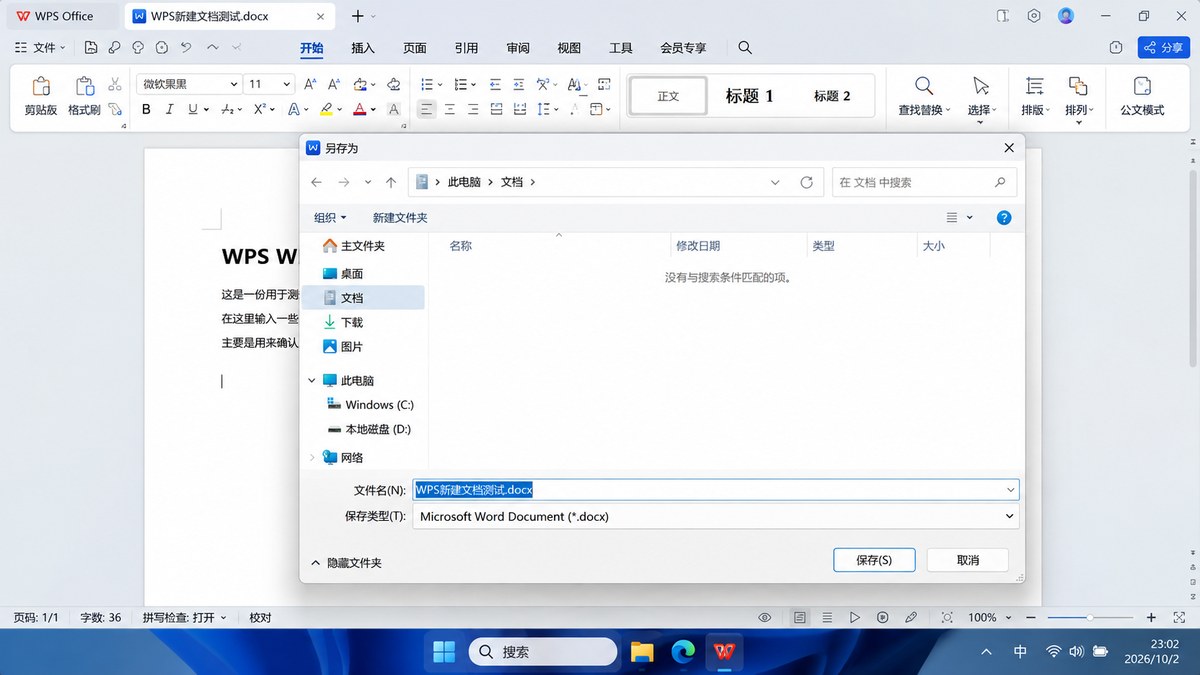The width and height of the screenshot is (1200, 675).
Task: Toggle Page layout view in status bar
Action: click(x=800, y=618)
